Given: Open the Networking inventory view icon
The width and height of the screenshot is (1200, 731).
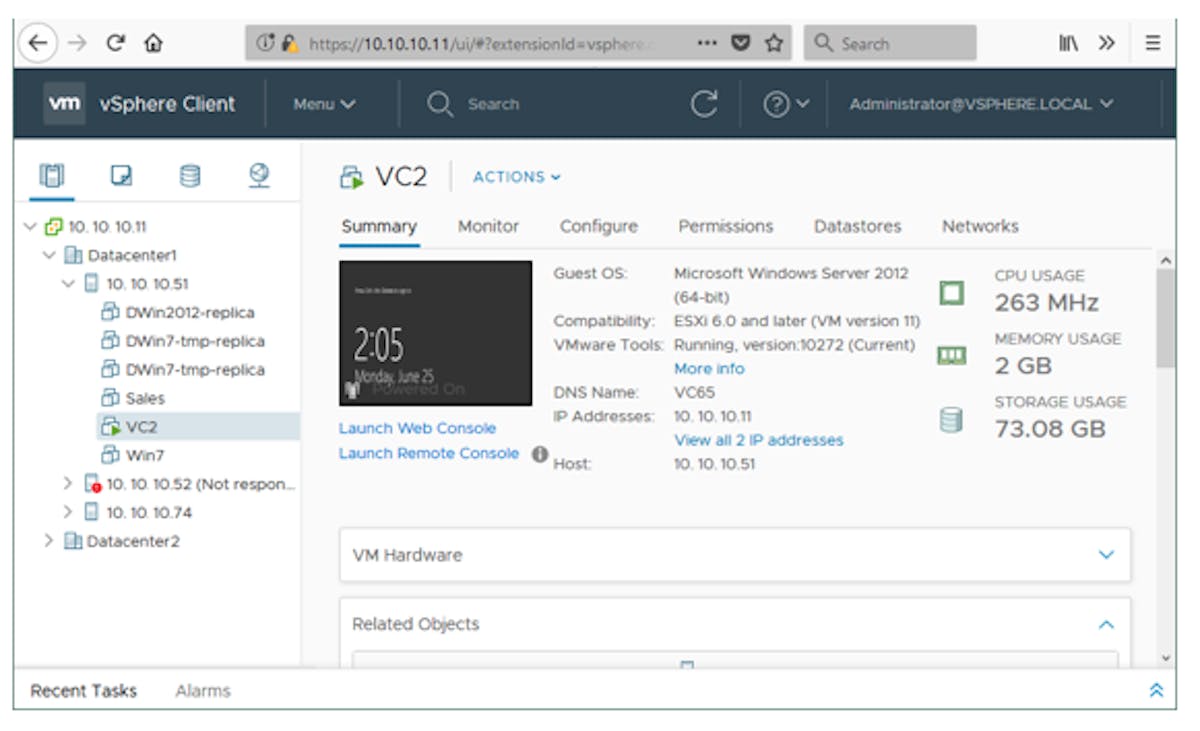Looking at the screenshot, I should [x=259, y=177].
